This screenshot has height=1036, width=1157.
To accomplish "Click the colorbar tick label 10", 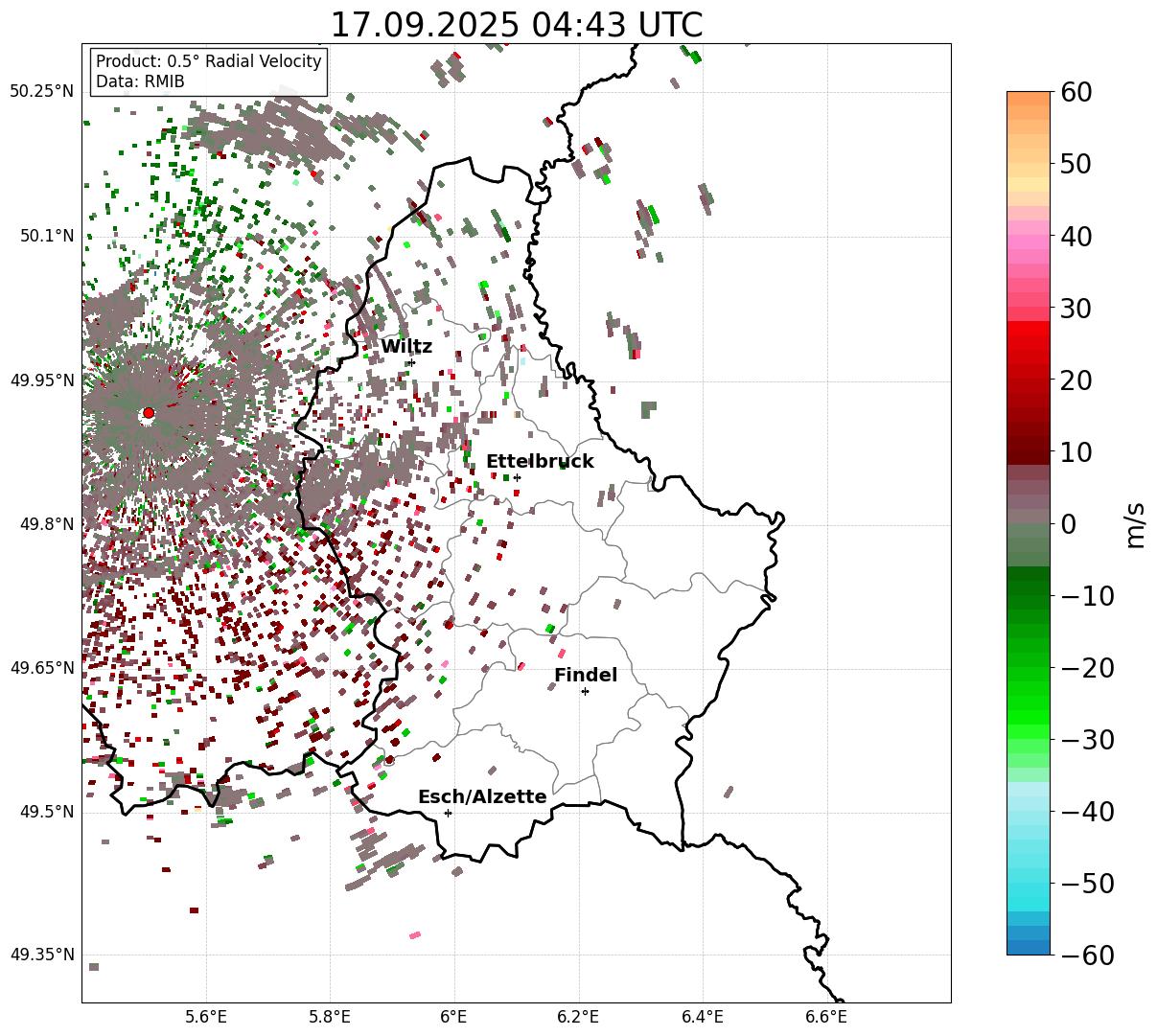I will (1076, 451).
